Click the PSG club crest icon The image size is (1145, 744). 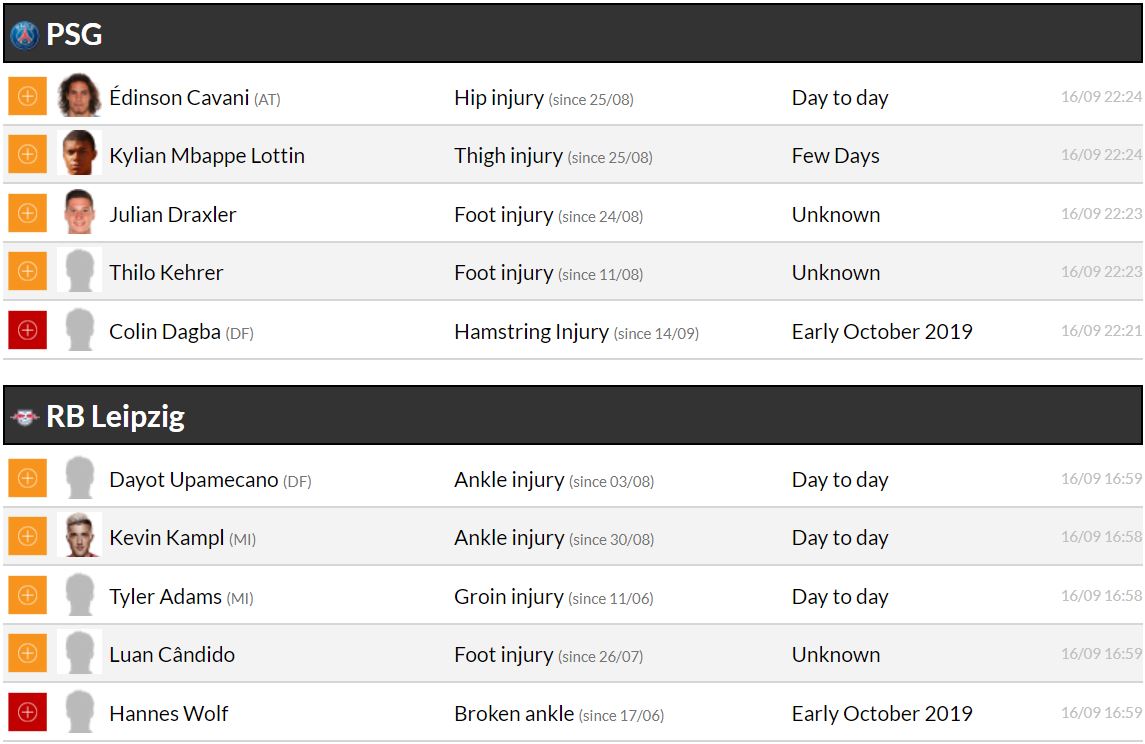24,35
